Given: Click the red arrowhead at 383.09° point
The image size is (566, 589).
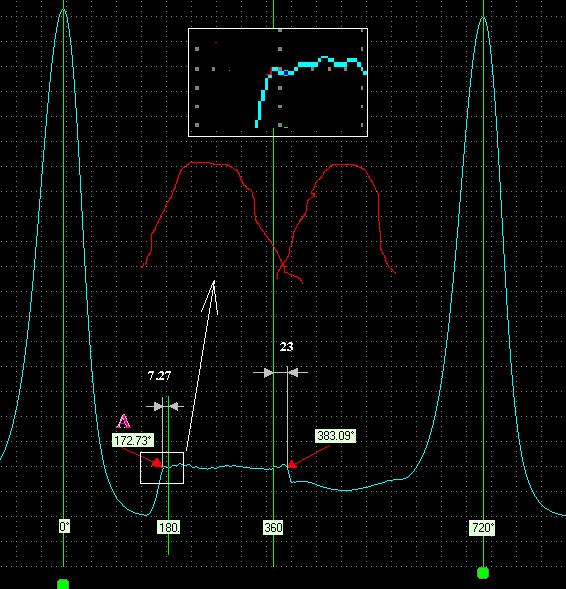Looking at the screenshot, I should click(x=293, y=465).
